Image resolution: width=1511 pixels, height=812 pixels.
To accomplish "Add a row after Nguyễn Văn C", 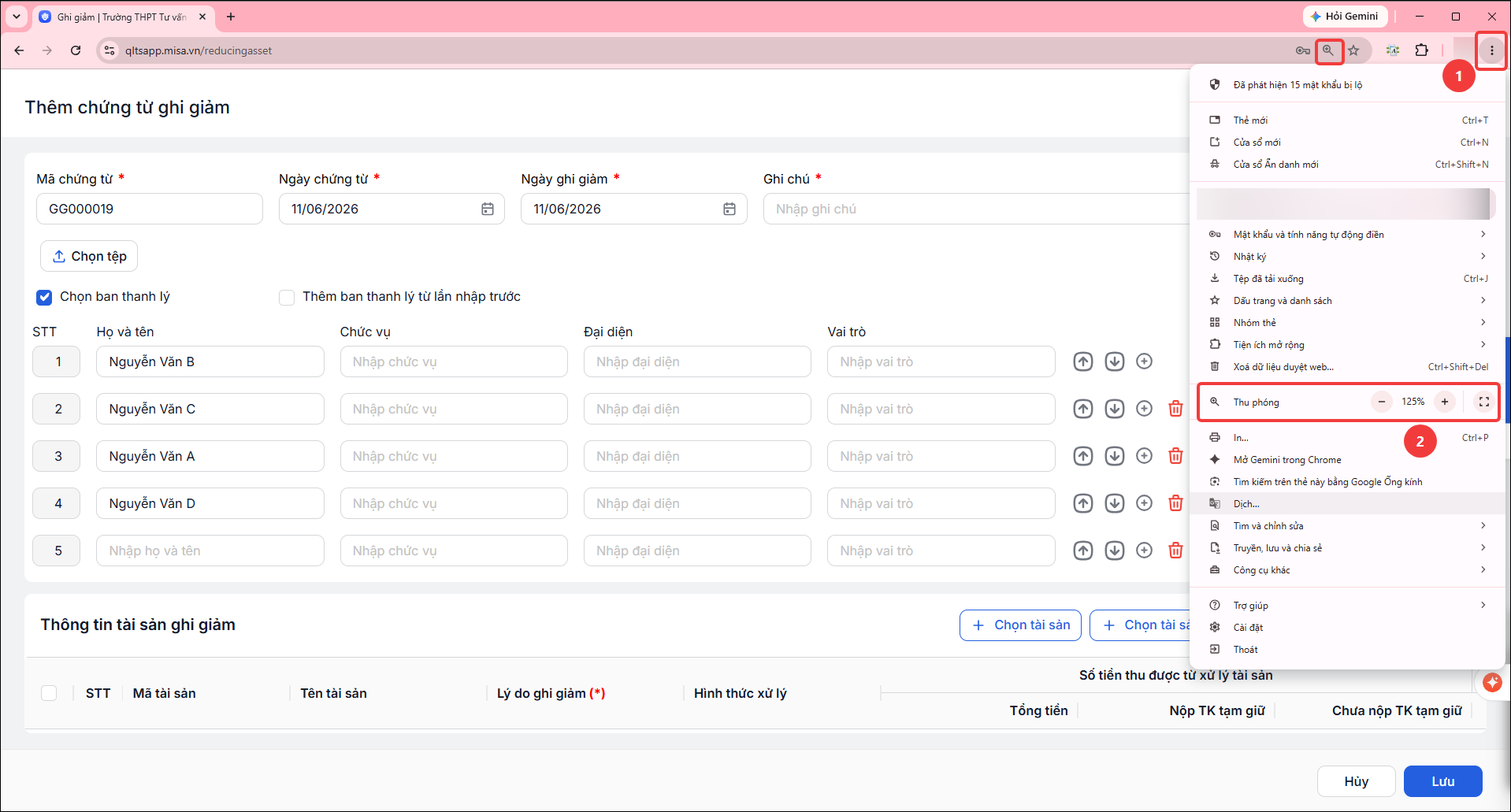I will [x=1145, y=409].
